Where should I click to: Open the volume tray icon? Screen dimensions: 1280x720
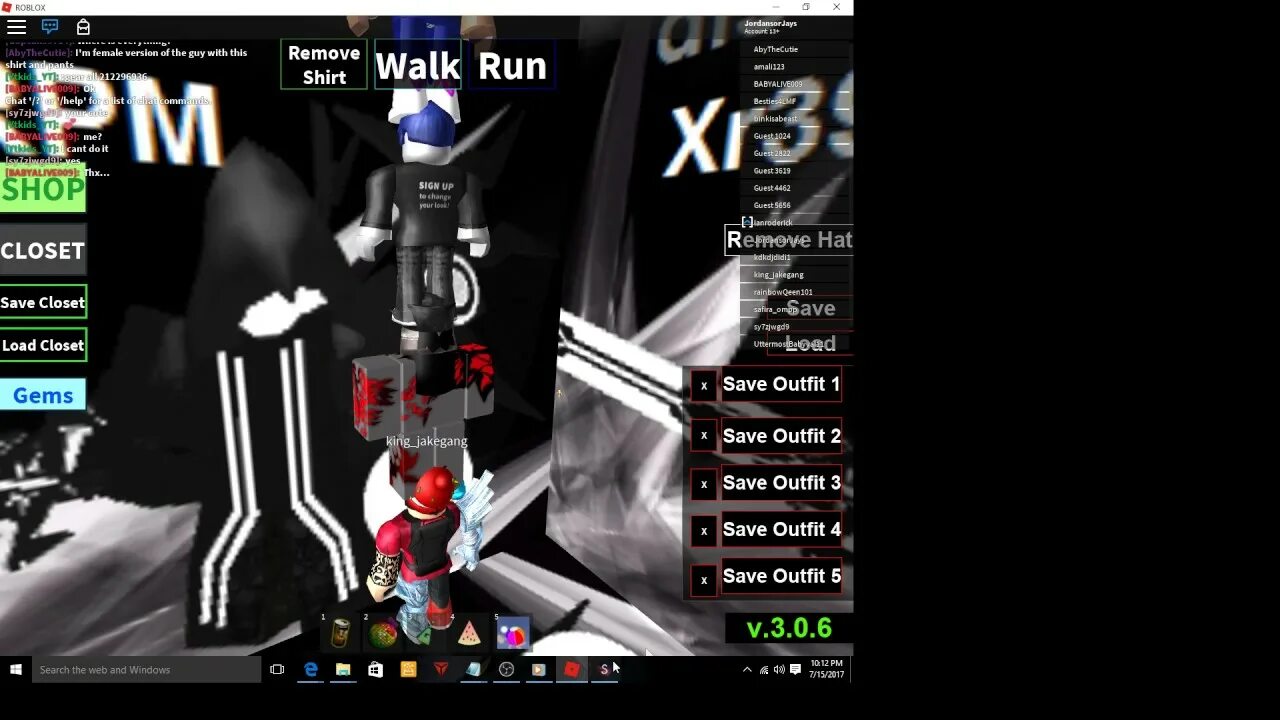click(x=779, y=669)
